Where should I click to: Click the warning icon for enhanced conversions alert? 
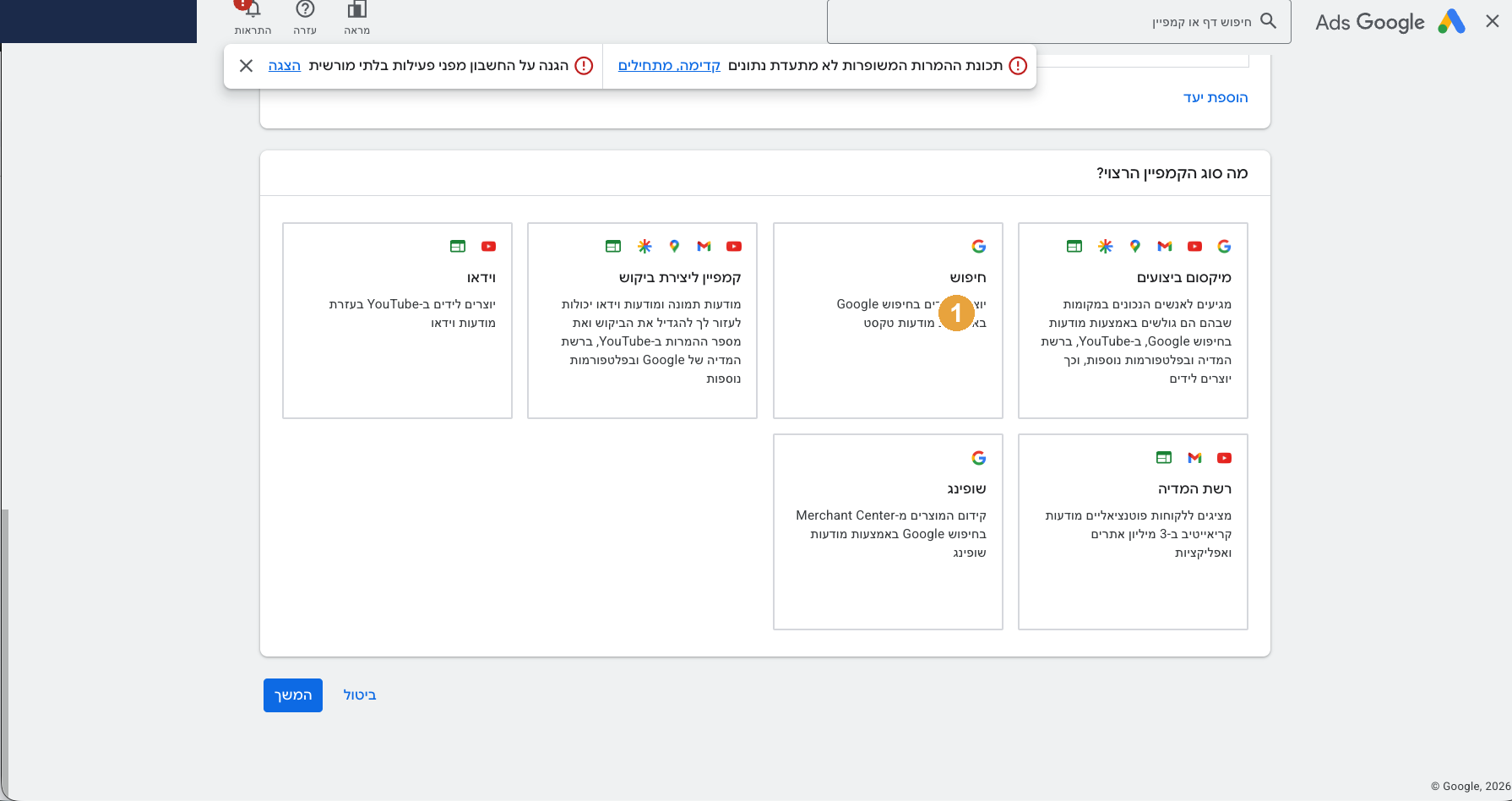click(1018, 66)
